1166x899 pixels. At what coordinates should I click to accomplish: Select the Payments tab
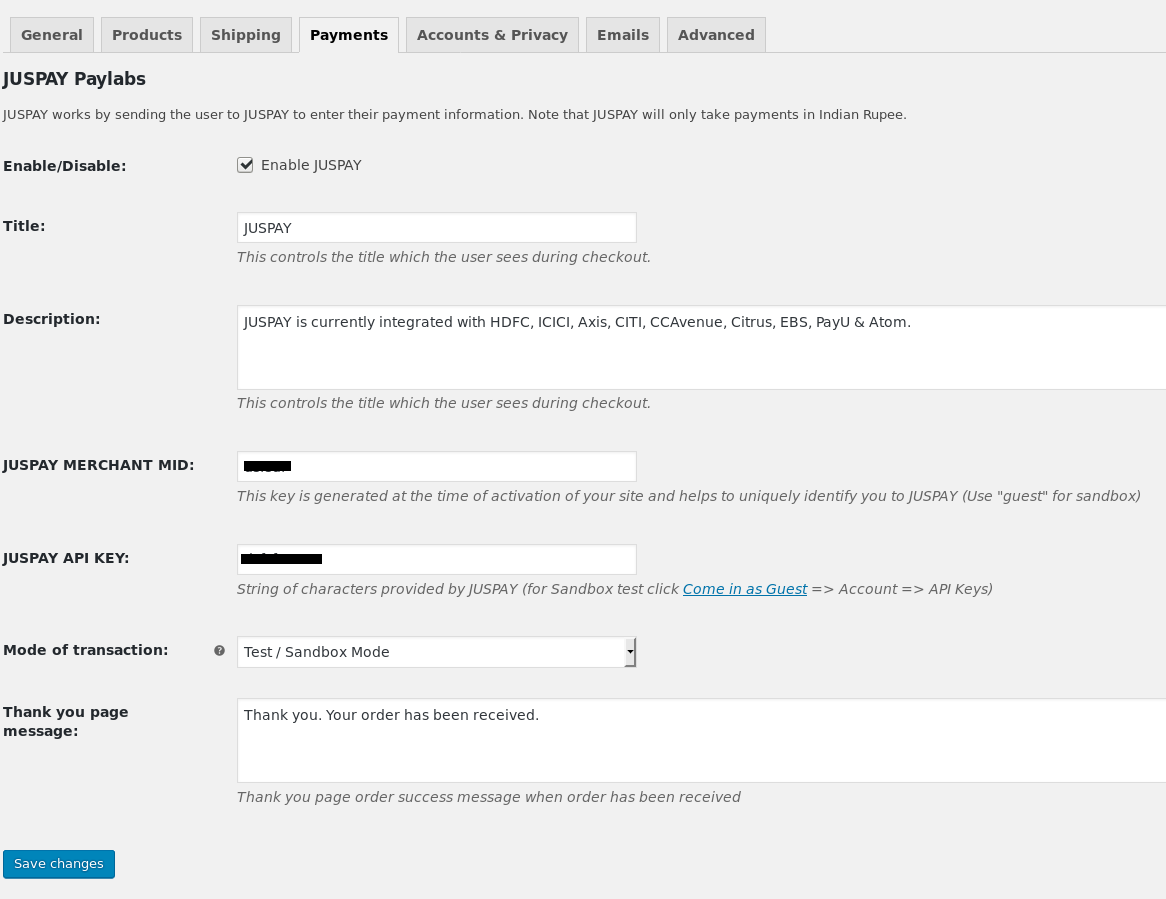(349, 35)
